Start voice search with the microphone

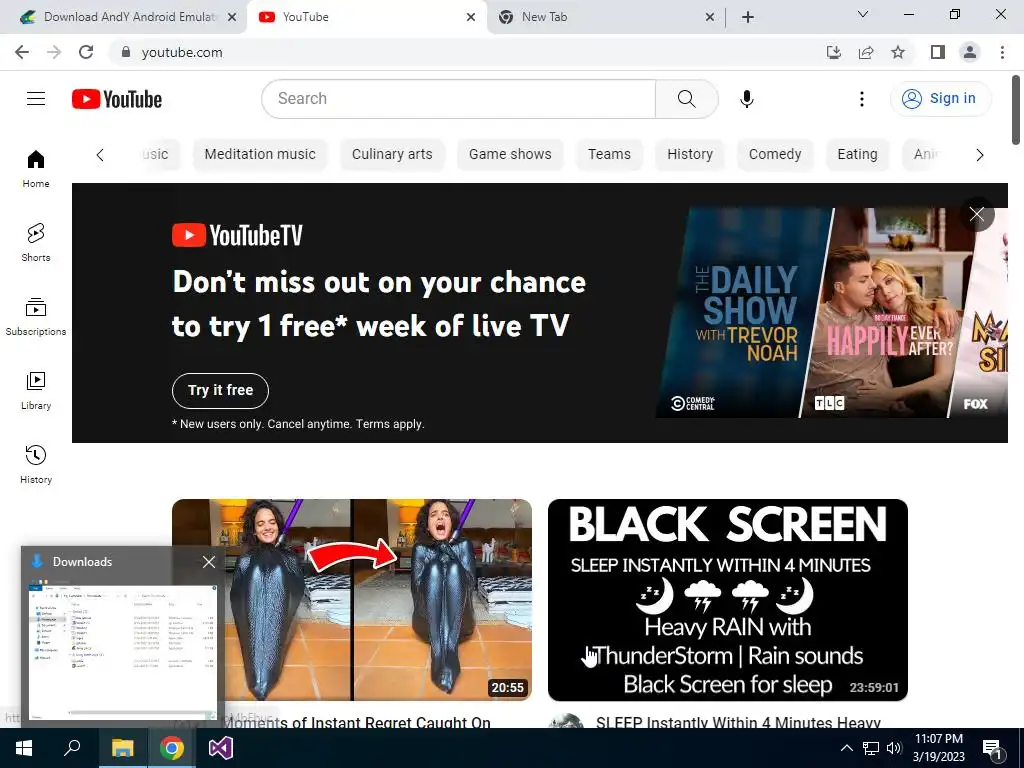click(746, 99)
